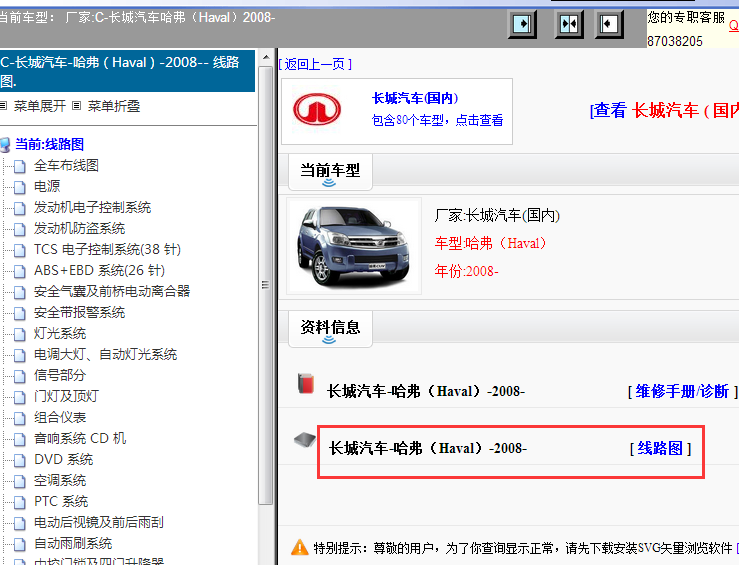This screenshot has height=565, width=739.
Task: Click page icon beside TCS 电子控制系统(38 针)
Action: [x=20, y=250]
